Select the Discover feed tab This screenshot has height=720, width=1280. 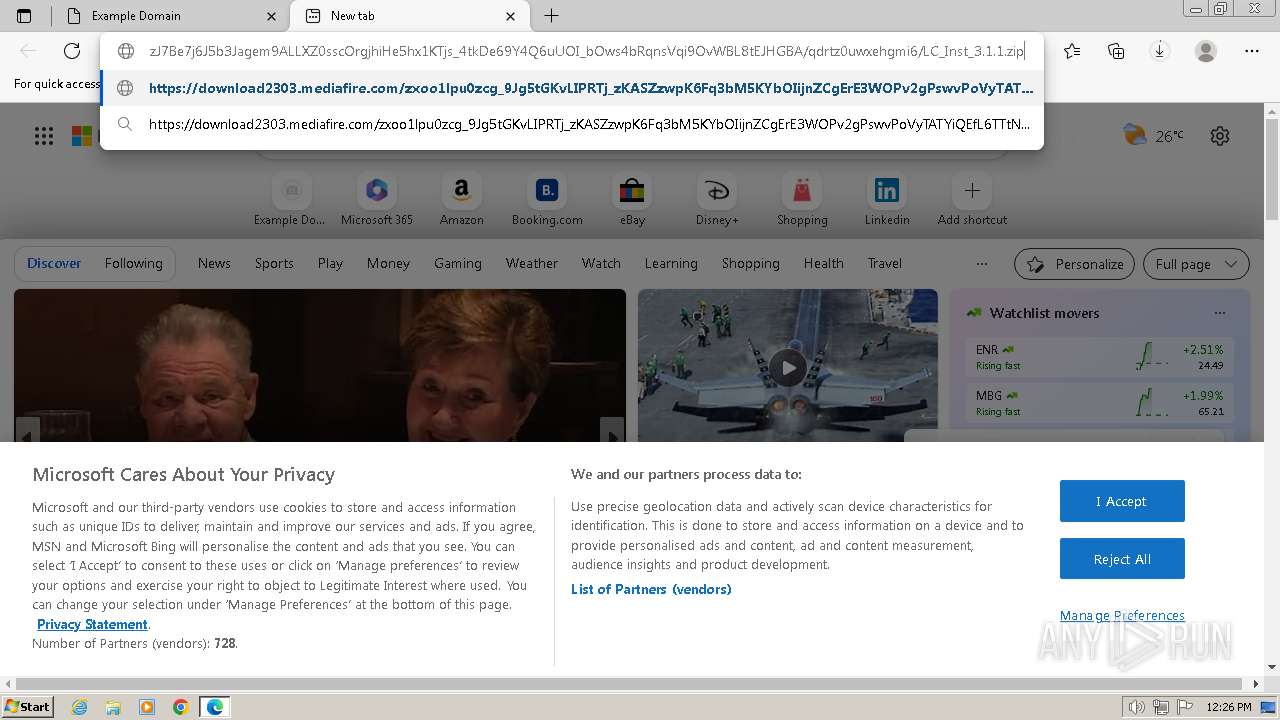54,263
